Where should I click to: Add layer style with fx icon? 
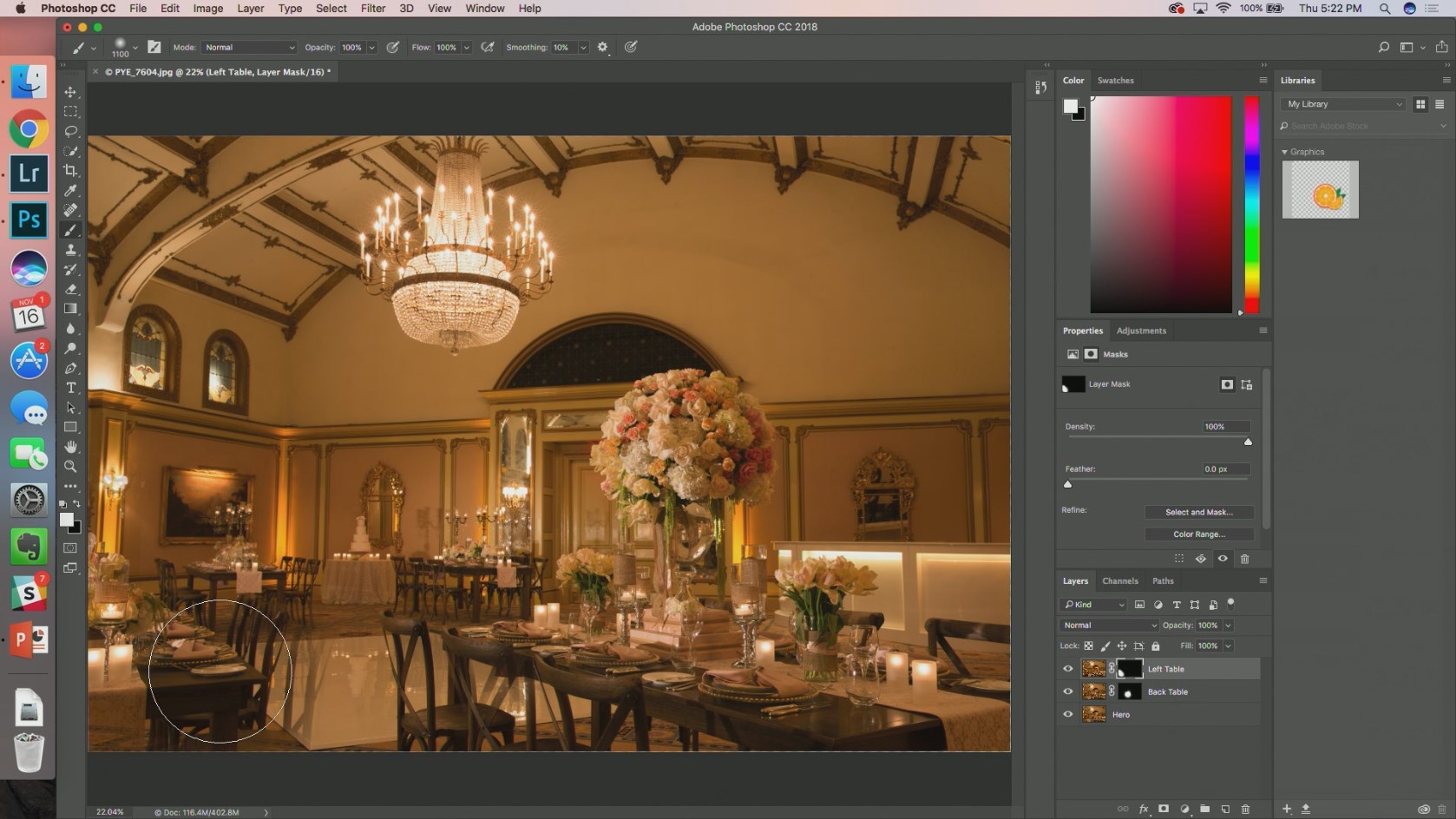coord(1144,809)
